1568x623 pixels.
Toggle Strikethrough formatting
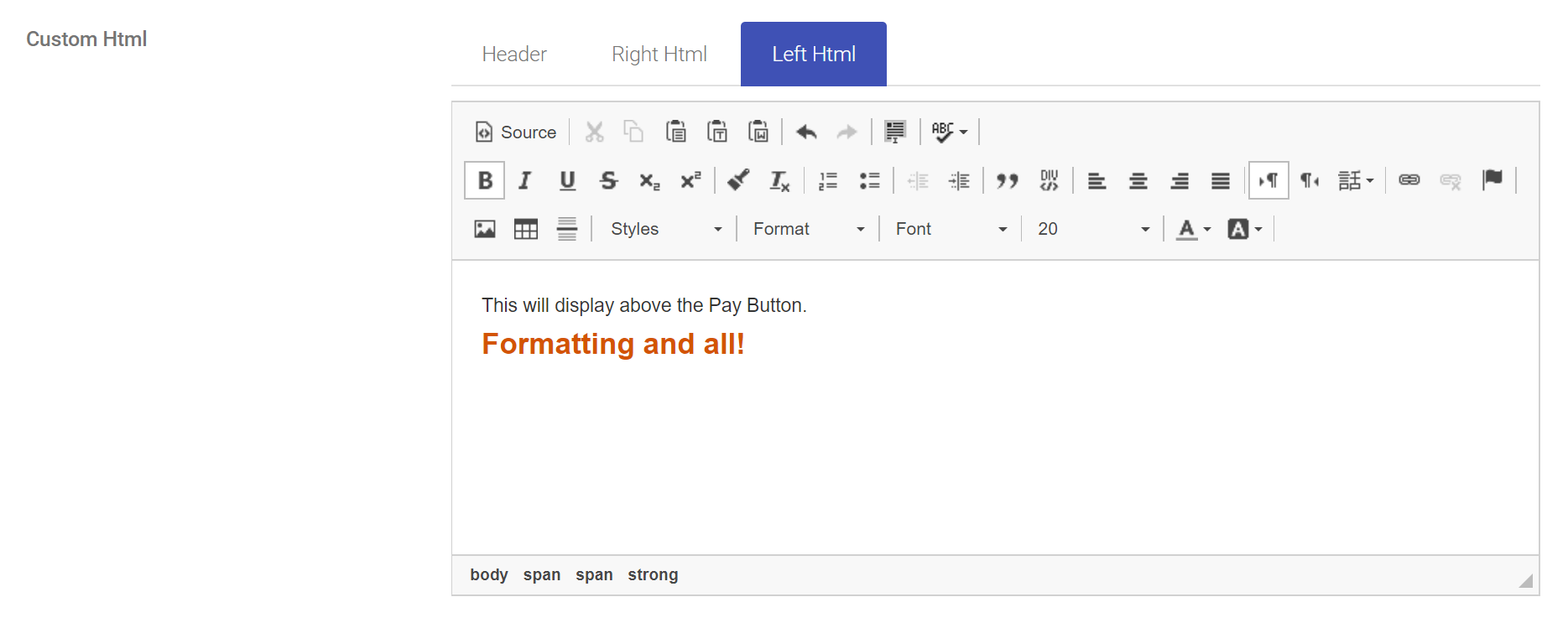608,180
